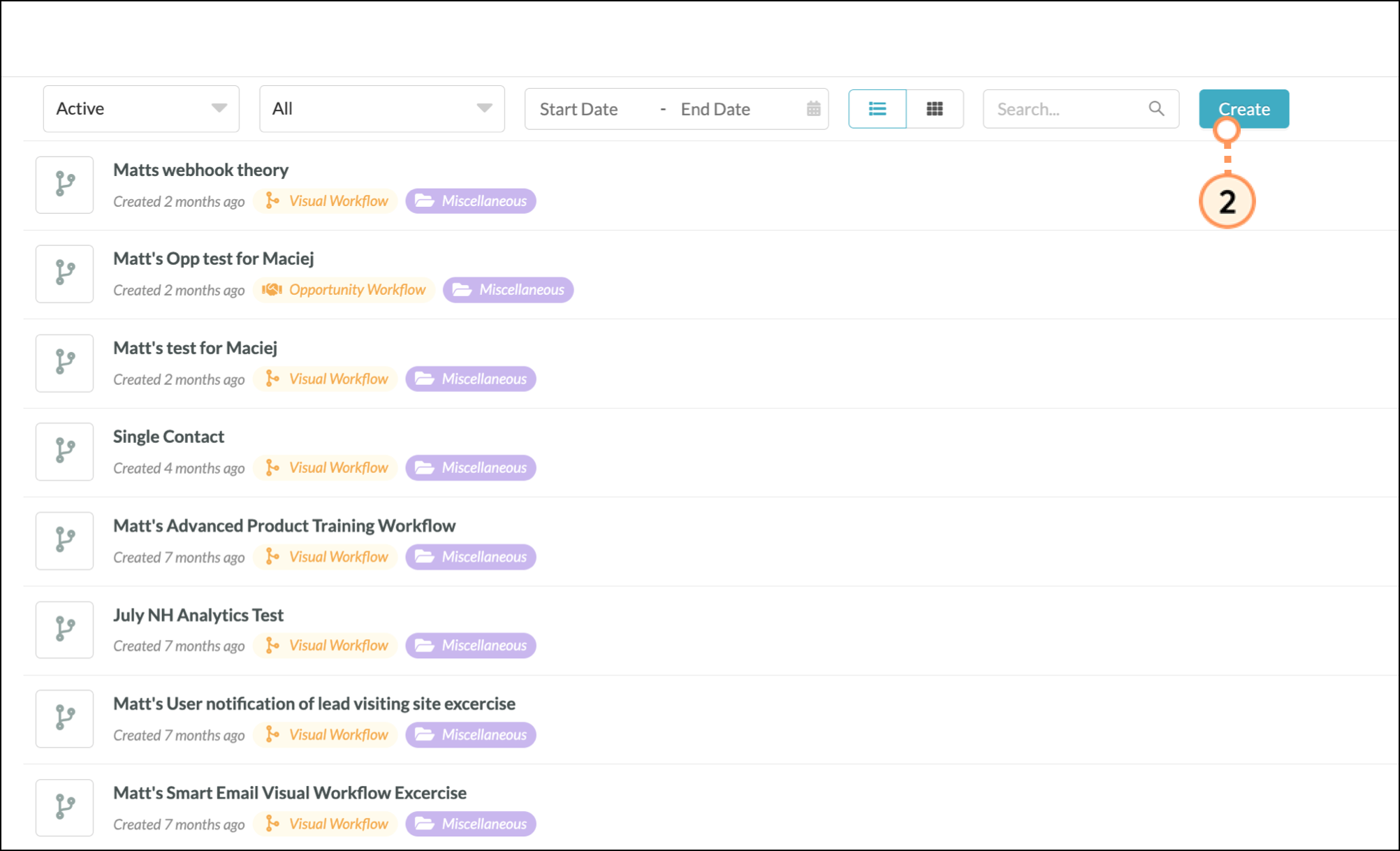
Task: Open Matt's Advanced Product Training Workflow
Action: pyautogui.click(x=284, y=525)
